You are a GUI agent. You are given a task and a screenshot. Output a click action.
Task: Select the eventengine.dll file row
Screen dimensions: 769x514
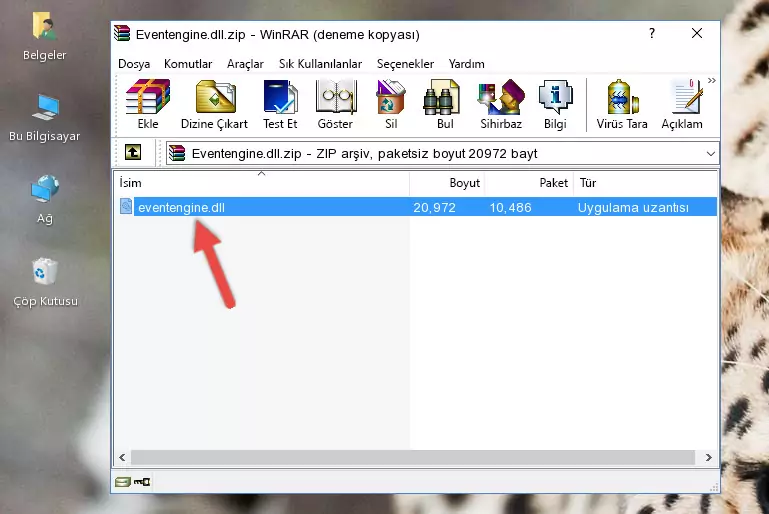[x=417, y=207]
